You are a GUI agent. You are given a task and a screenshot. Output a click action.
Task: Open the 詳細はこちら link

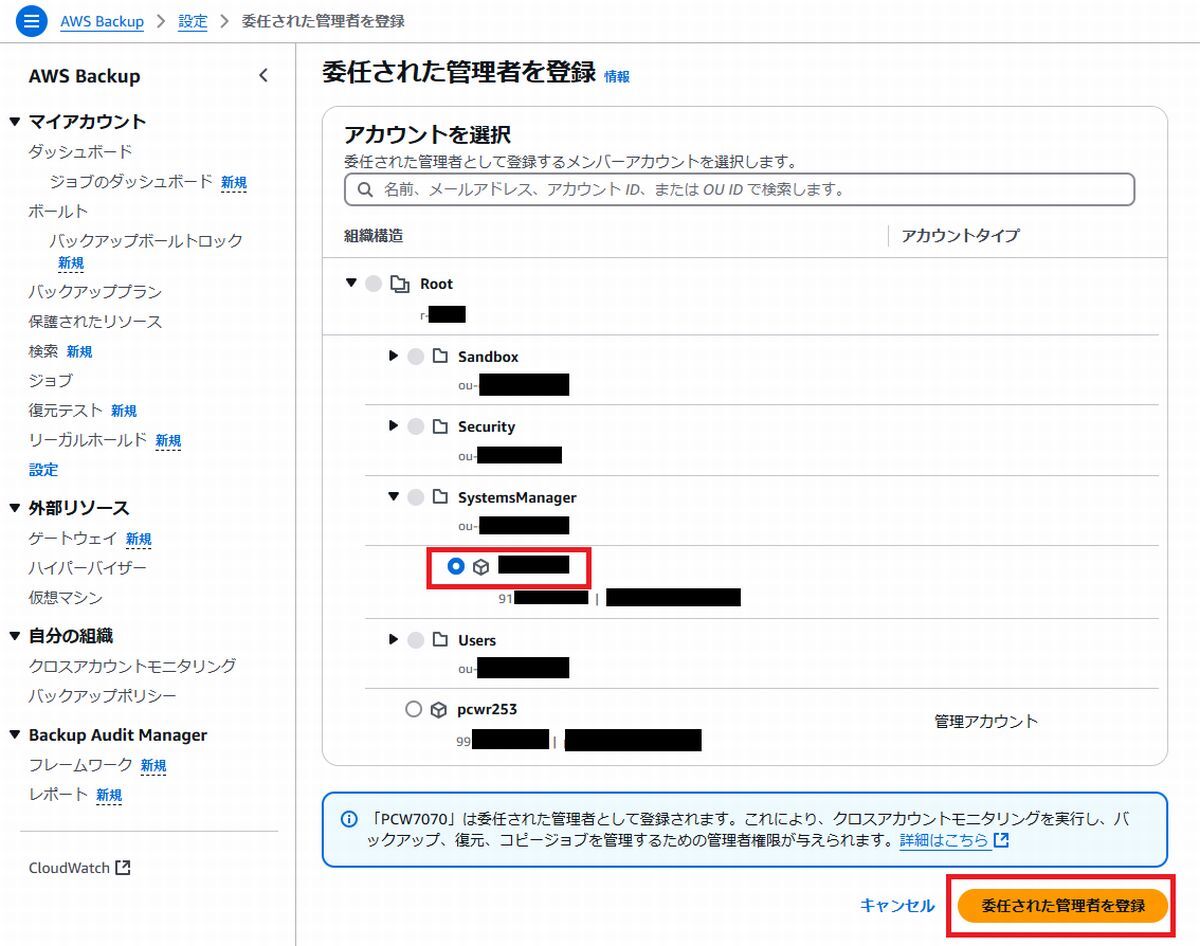pos(954,841)
